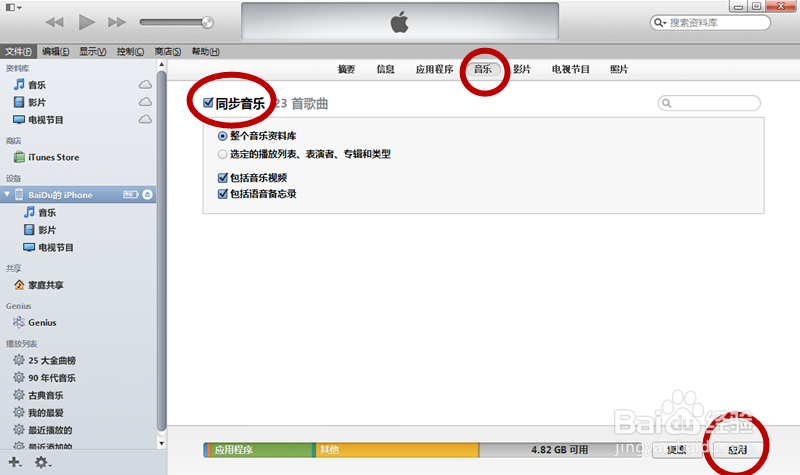Click the play button
The image size is (800, 475).
coord(86,22)
